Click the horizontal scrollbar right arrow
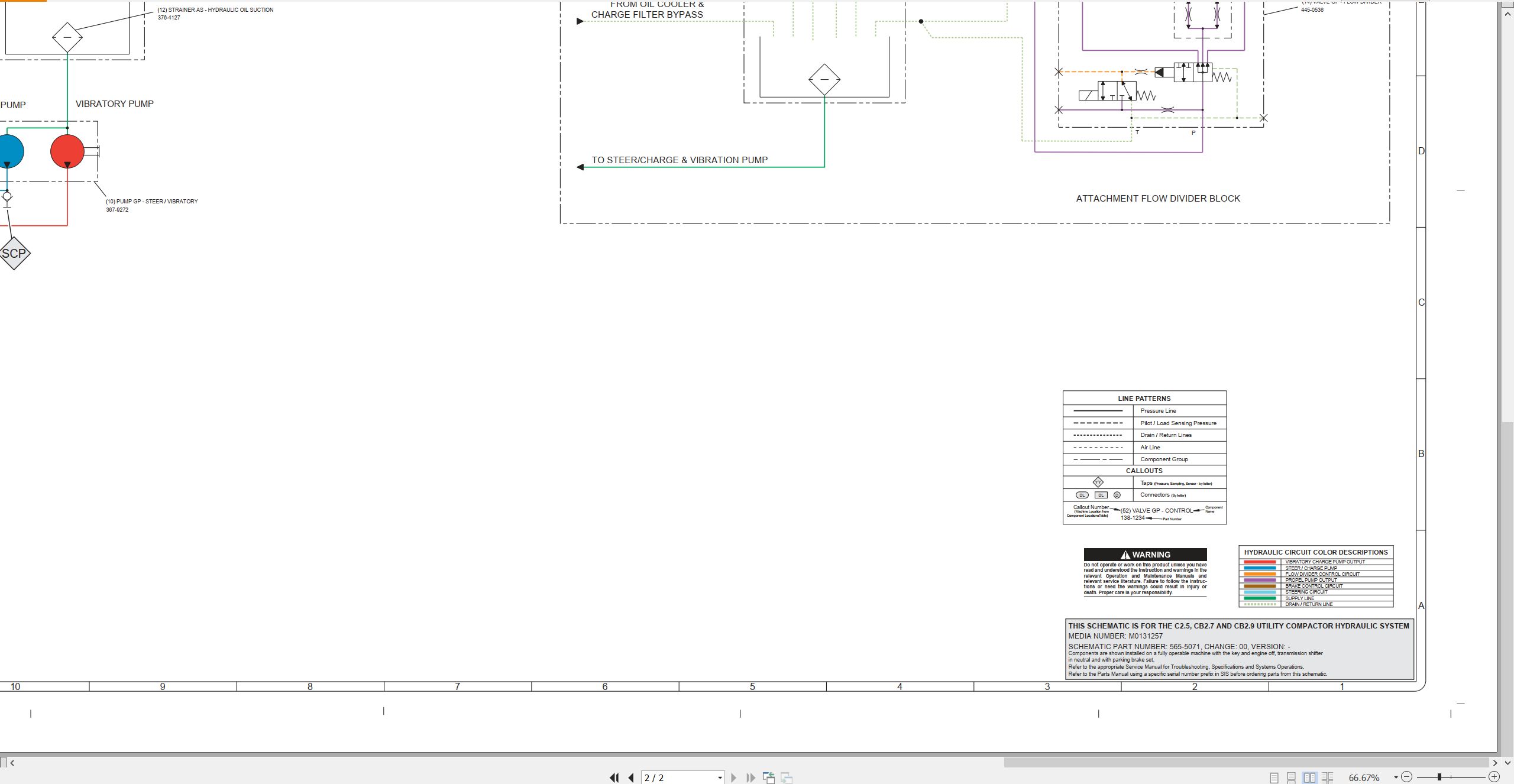 [1495, 763]
